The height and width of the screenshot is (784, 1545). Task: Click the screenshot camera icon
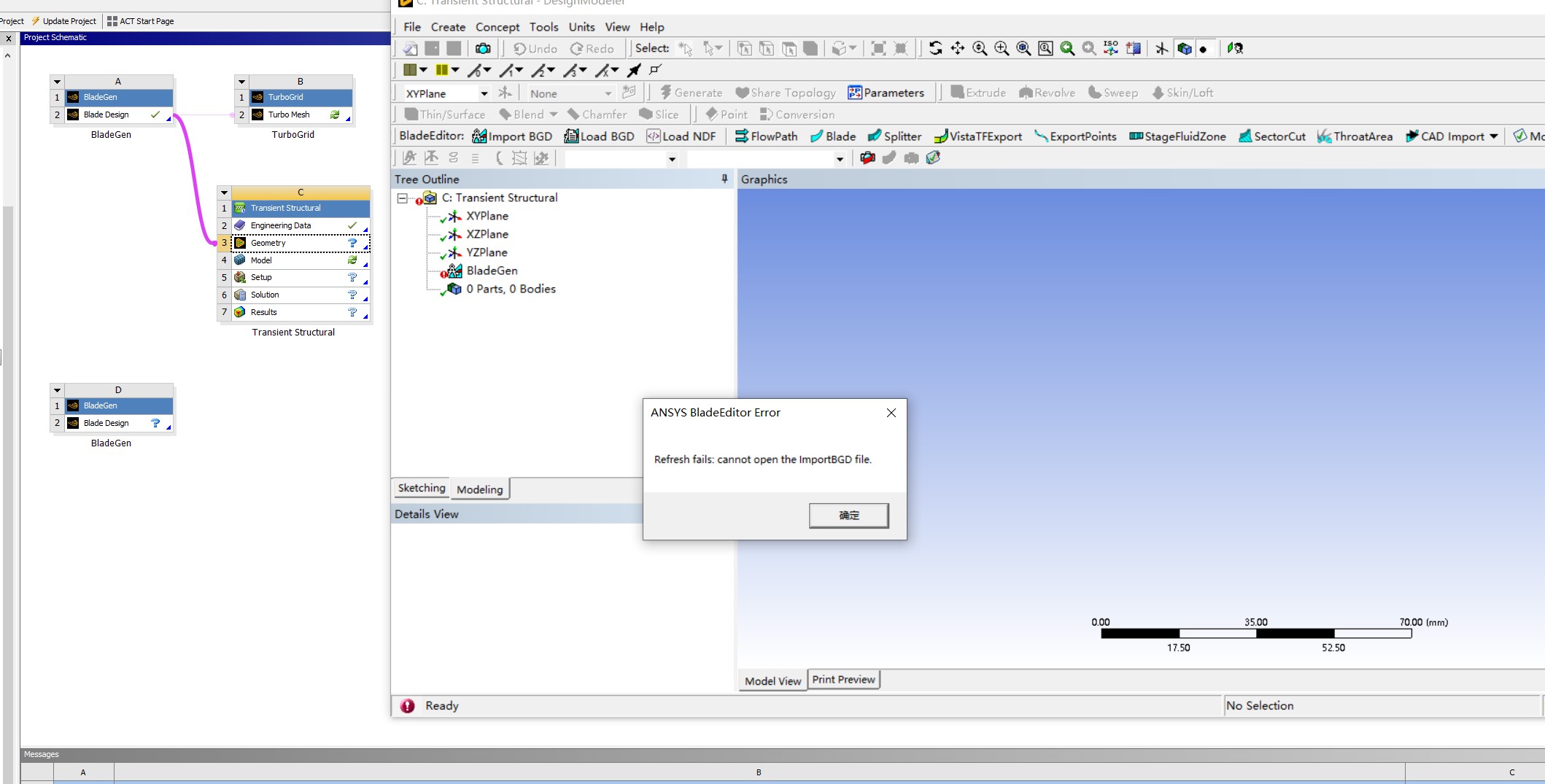coord(483,49)
